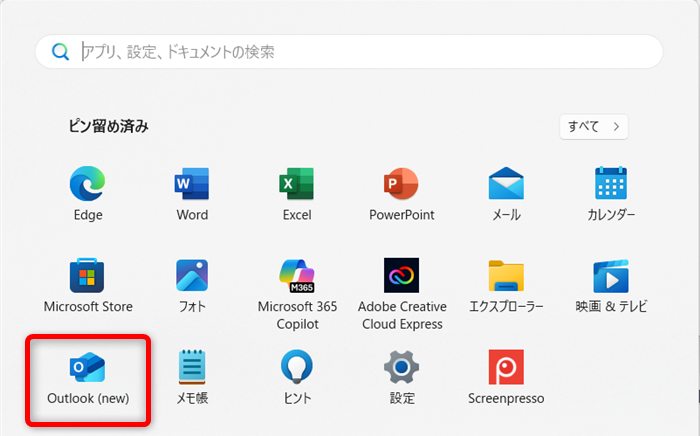Open エクスプローラー file manager
Screen dimensions: 700x436
(506, 276)
